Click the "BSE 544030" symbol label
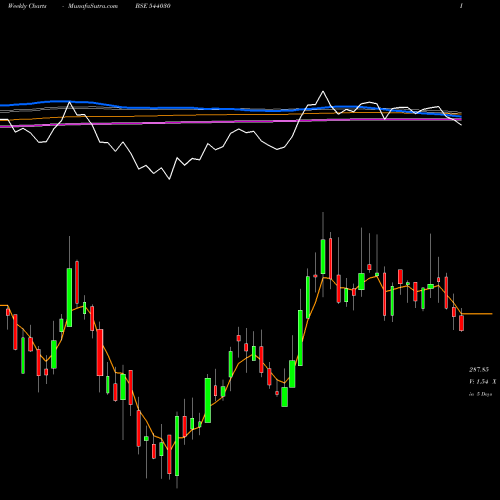Viewport: 500px width, 500px height. coord(153,6)
